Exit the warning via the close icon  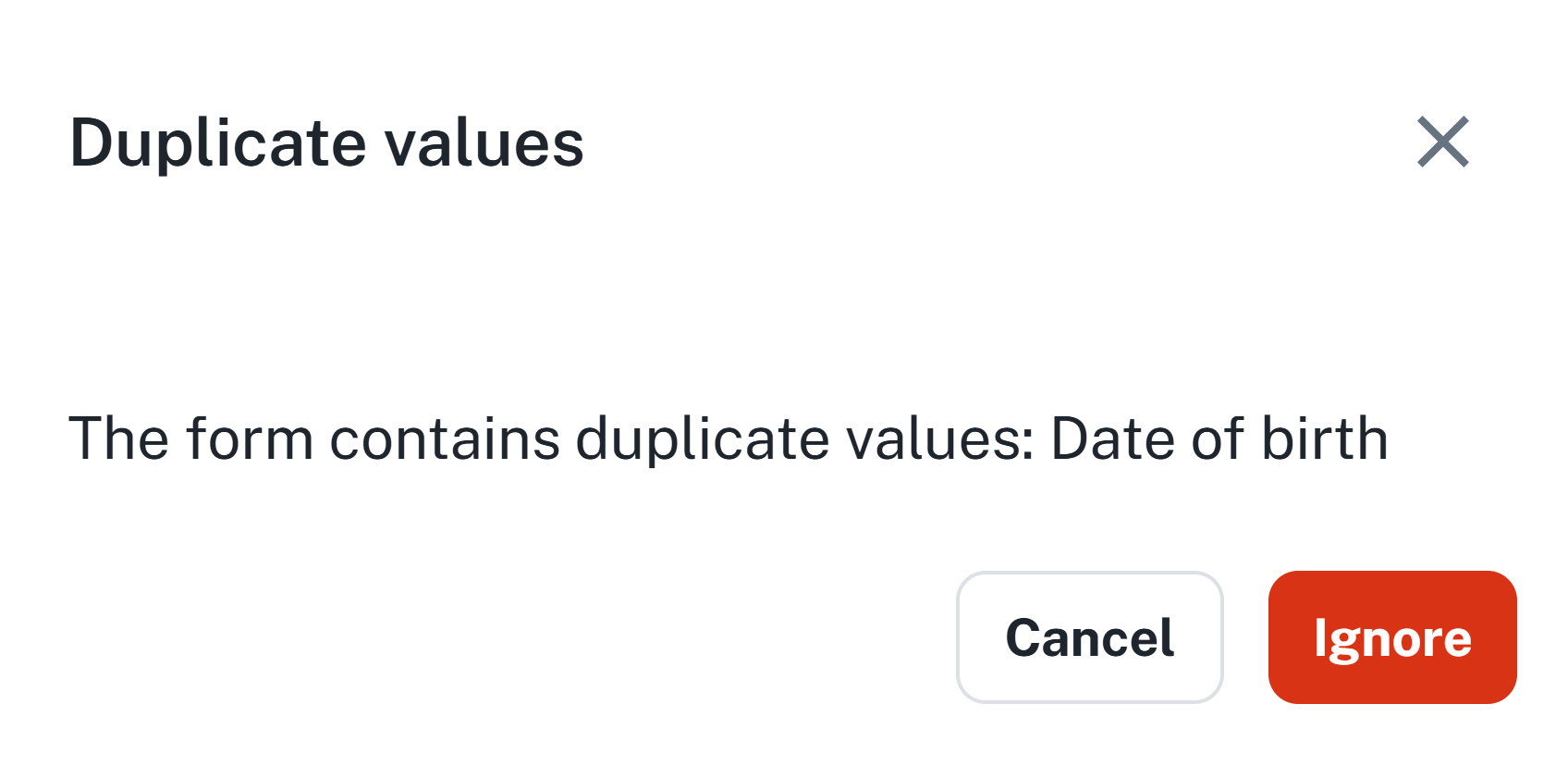[x=1442, y=142]
